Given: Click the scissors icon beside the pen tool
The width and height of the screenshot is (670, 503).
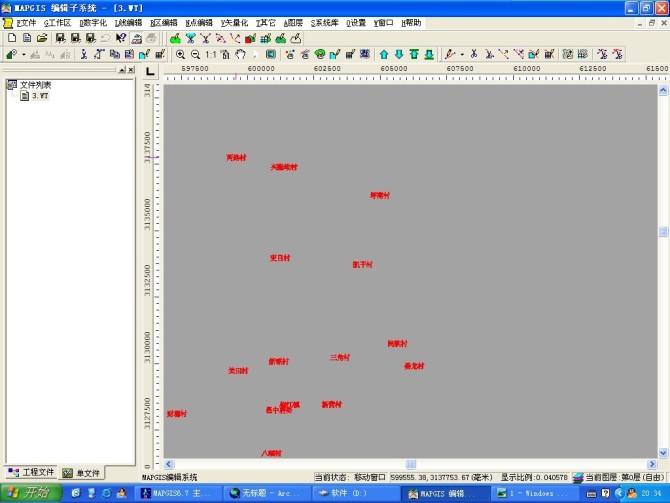Looking at the screenshot, I should click(x=474, y=54).
